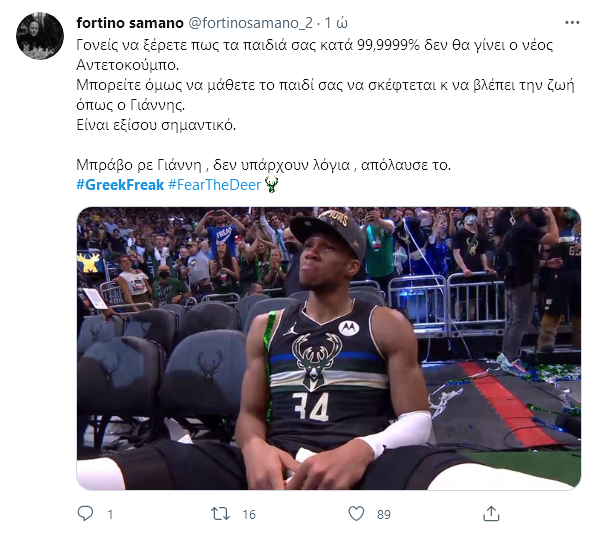Click the like count showing 89
The width and height of the screenshot is (598, 535).
[384, 514]
